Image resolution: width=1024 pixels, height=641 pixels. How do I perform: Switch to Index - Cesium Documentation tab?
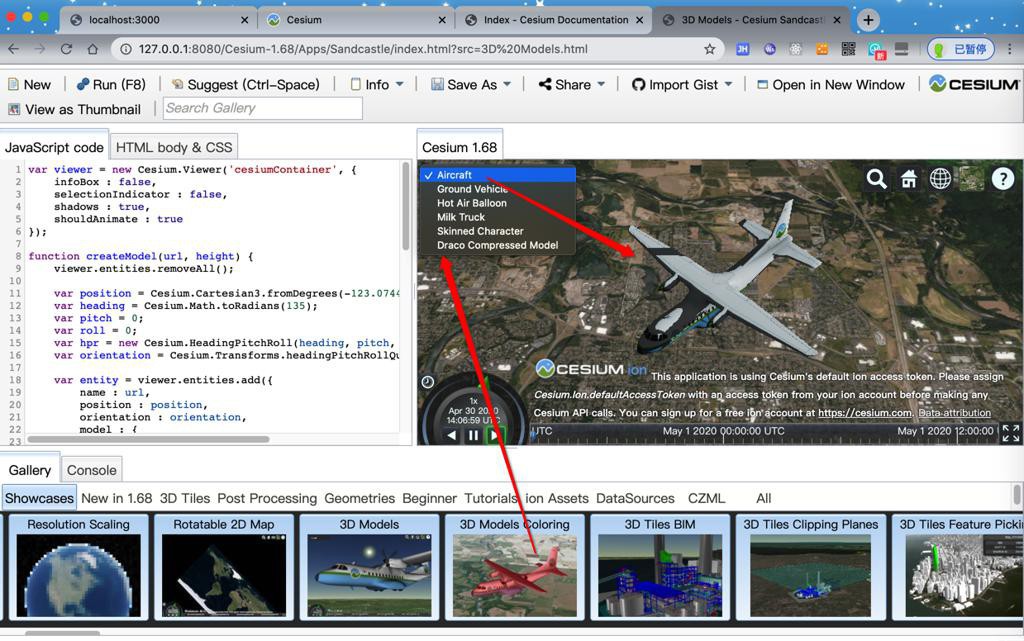click(x=554, y=20)
